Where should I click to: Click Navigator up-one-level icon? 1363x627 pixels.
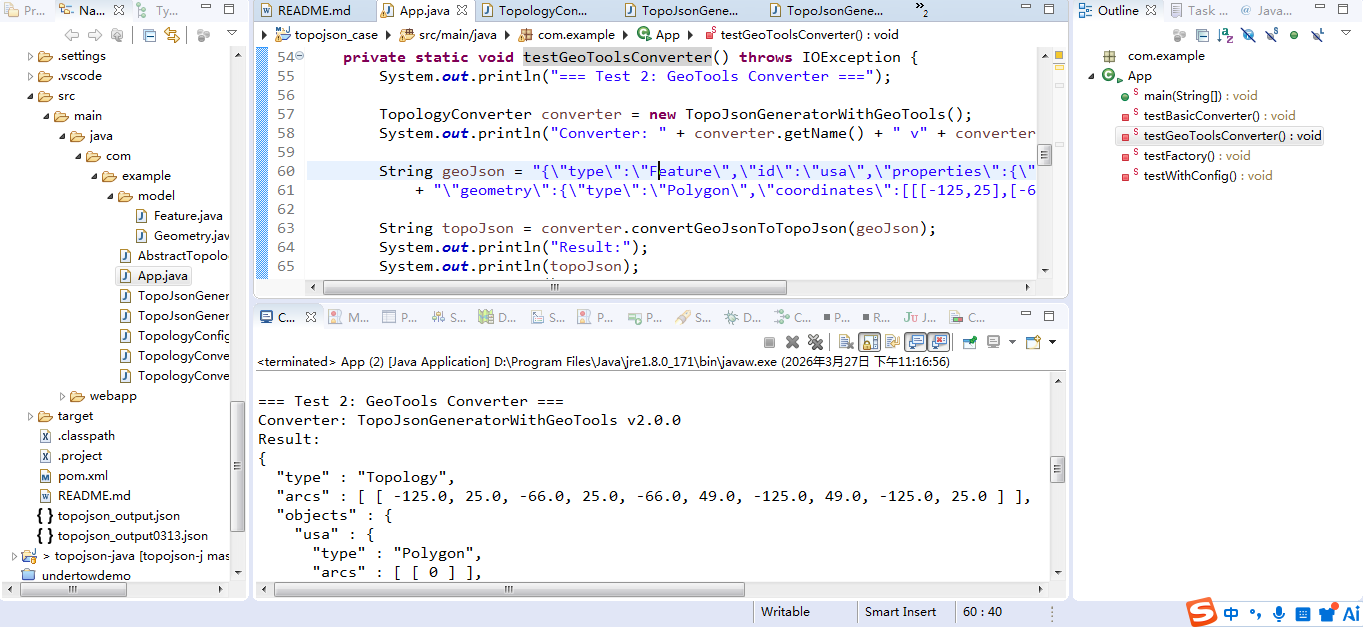coord(117,35)
